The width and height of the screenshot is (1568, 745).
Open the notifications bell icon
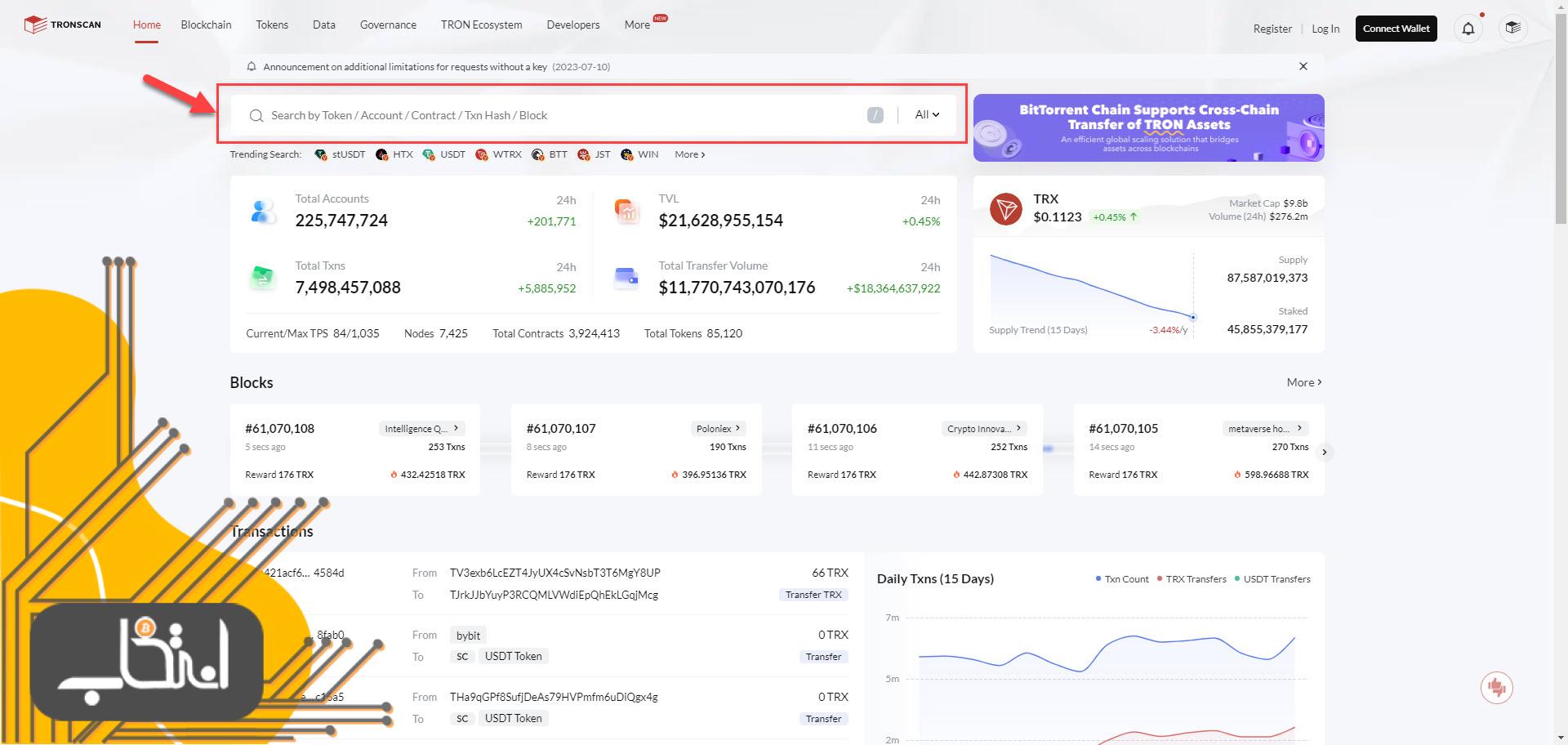point(1468,29)
